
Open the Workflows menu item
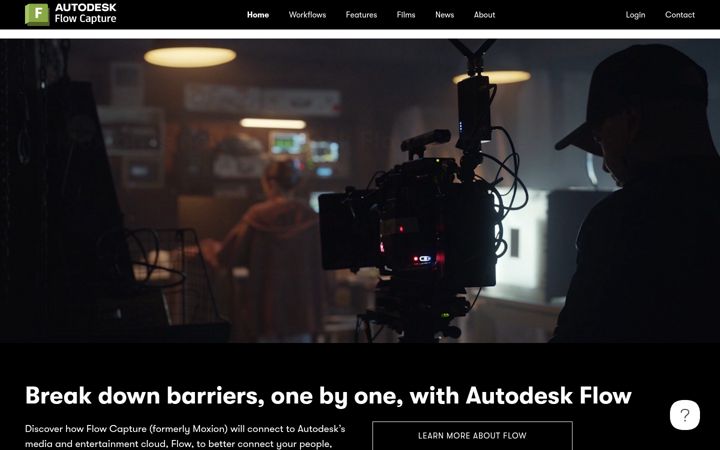pyautogui.click(x=307, y=15)
